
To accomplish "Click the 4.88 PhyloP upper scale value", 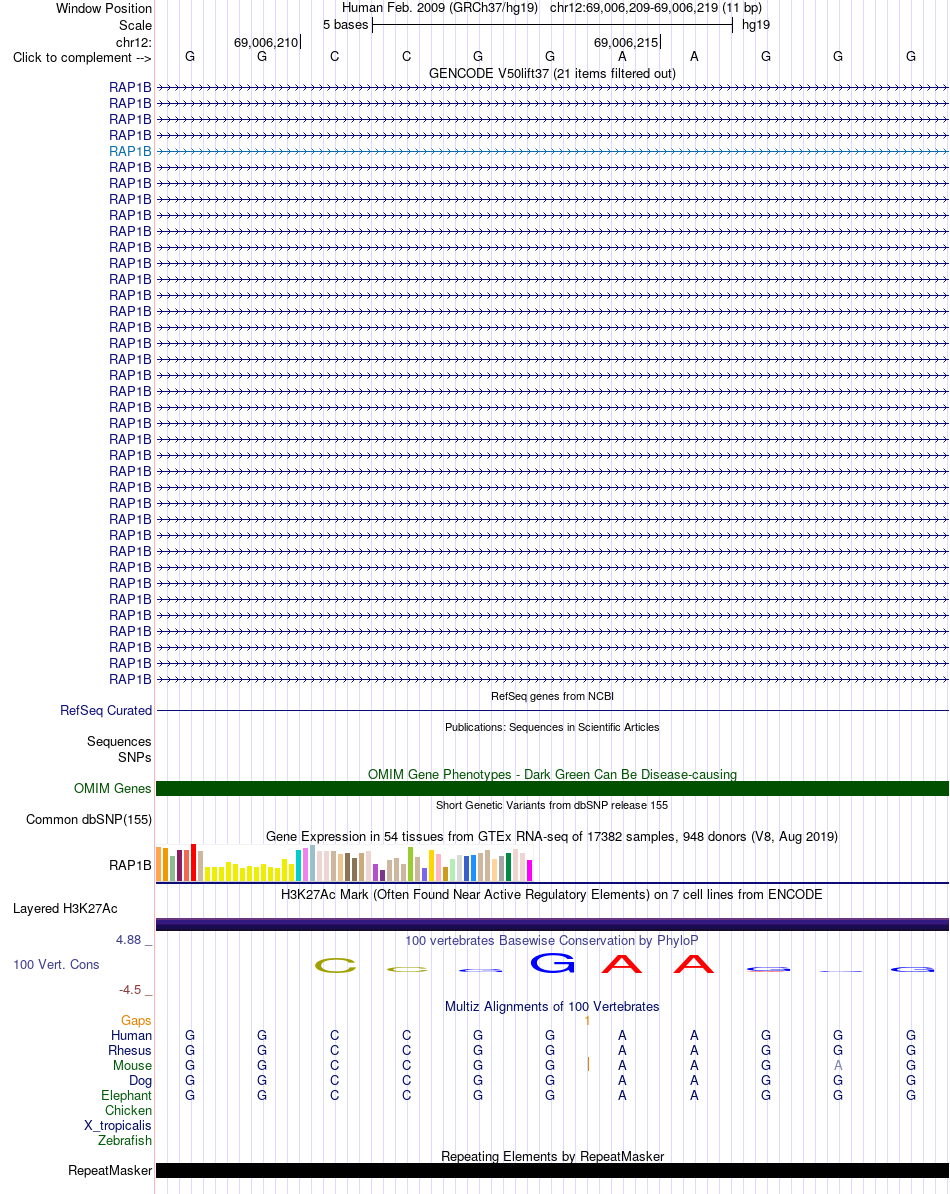I will coord(129,940).
